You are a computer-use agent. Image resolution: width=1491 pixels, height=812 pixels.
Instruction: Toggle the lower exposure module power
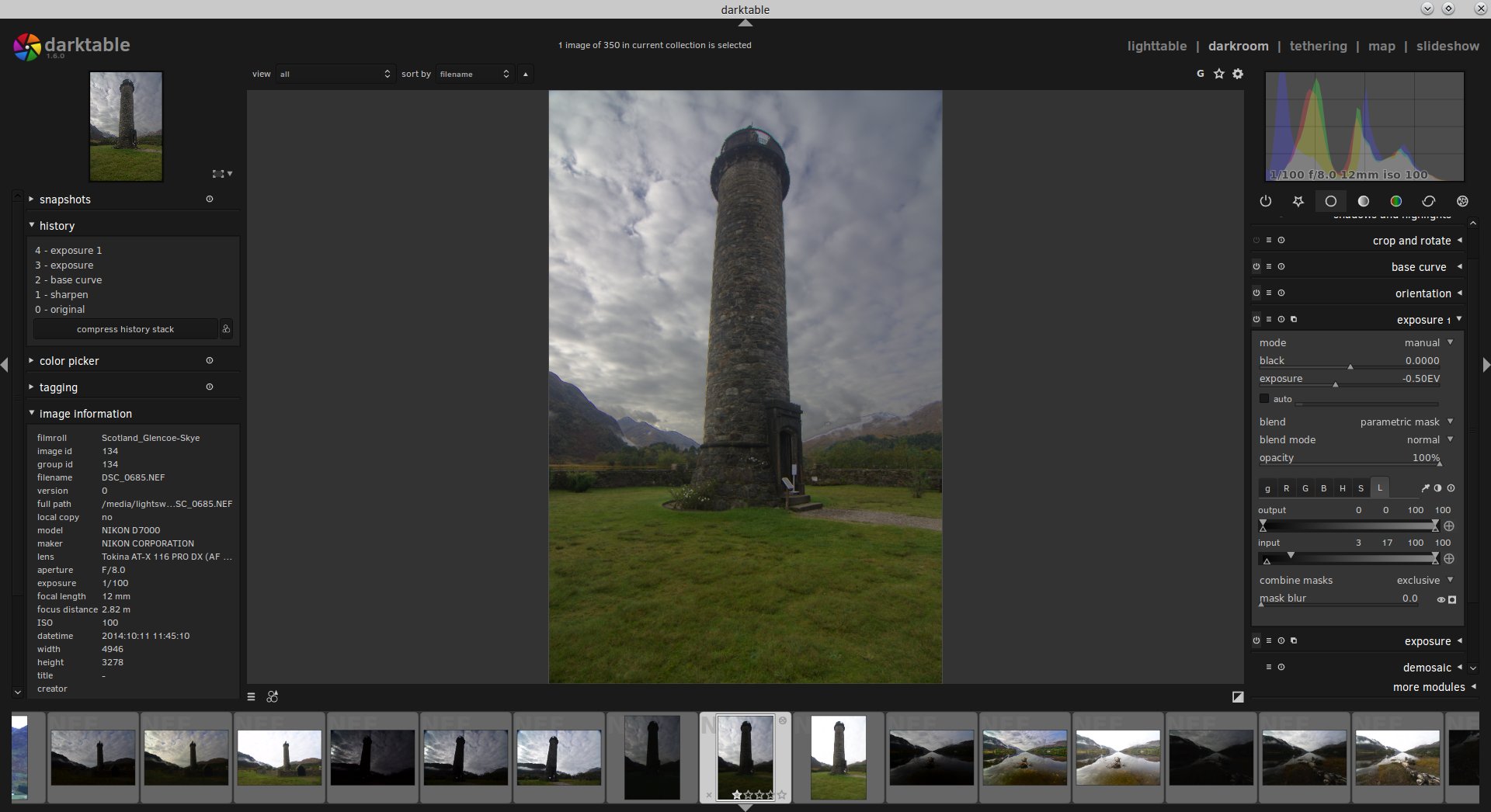[x=1256, y=640]
